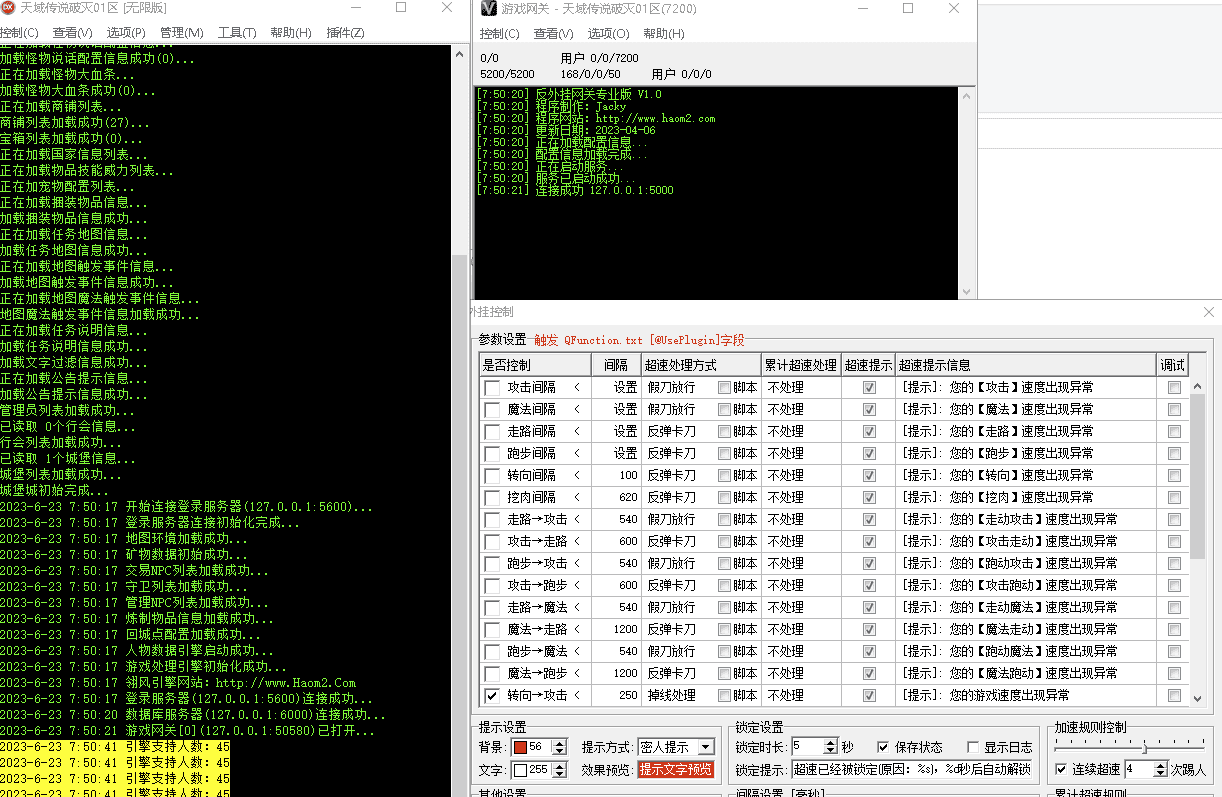Image resolution: width=1222 pixels, height=797 pixels.
Task: Click the 程序网站 http://www.haom2.com log line
Action: 597,118
